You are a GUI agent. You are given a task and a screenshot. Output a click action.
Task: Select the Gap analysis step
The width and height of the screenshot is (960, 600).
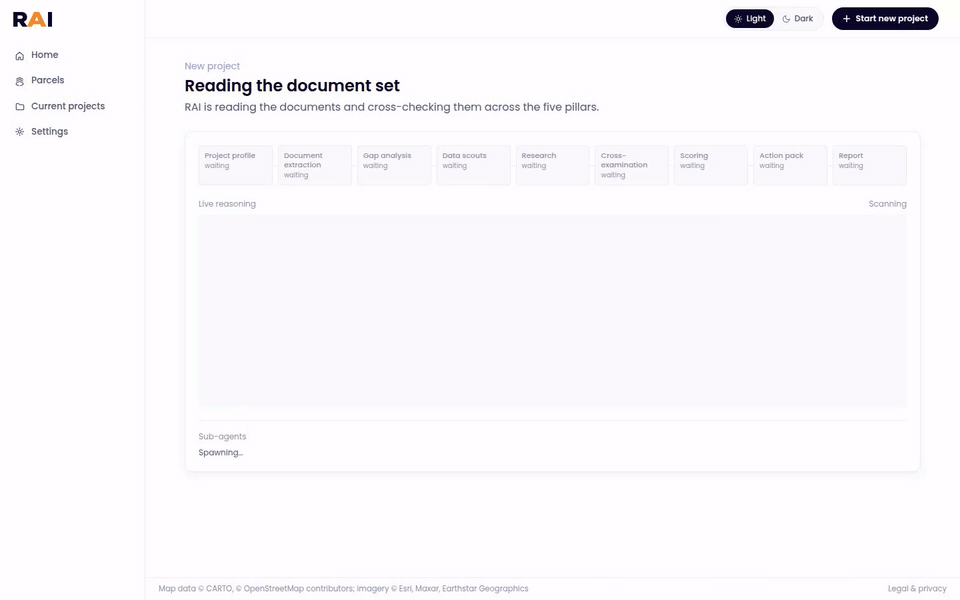point(394,165)
